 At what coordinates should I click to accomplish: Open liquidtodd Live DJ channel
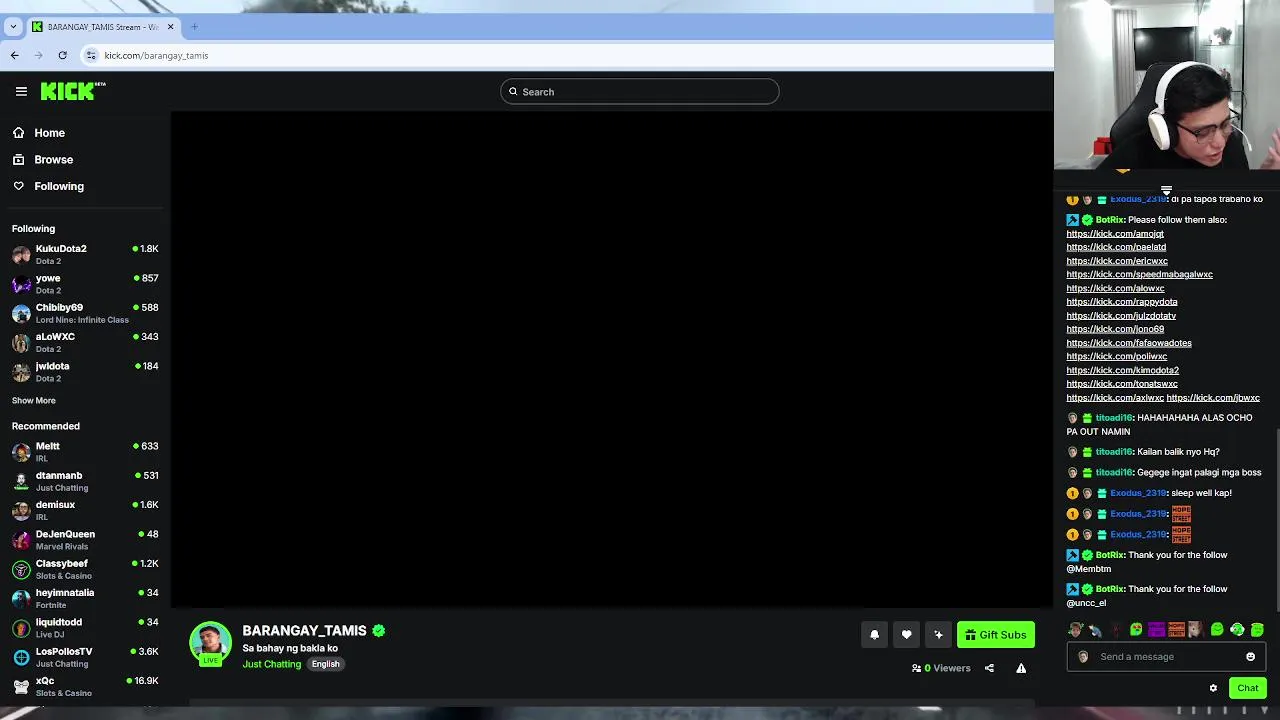(85, 628)
